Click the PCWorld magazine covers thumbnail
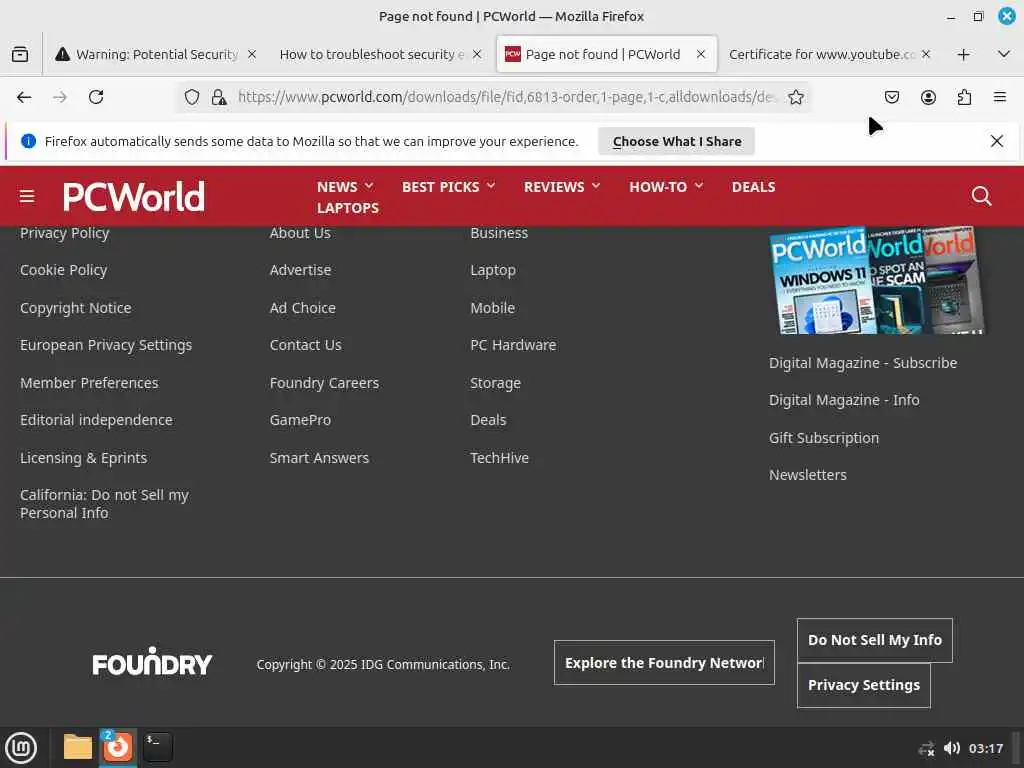 coord(877,280)
